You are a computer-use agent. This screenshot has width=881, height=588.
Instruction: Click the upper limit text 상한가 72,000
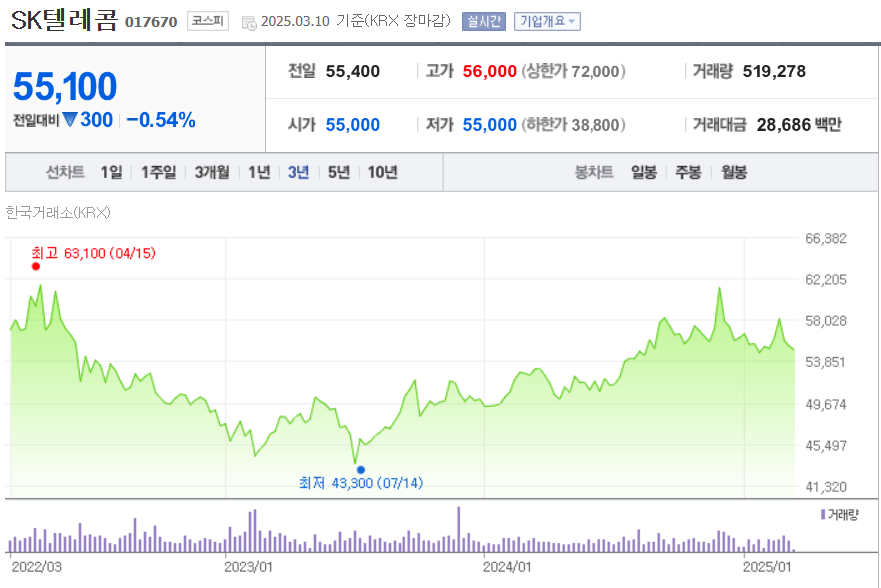tap(573, 71)
